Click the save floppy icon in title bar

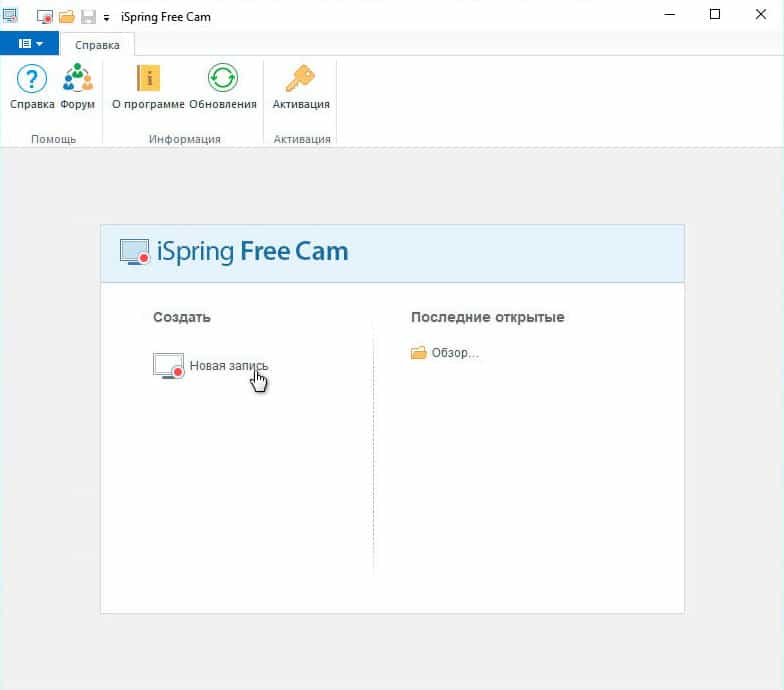click(88, 16)
